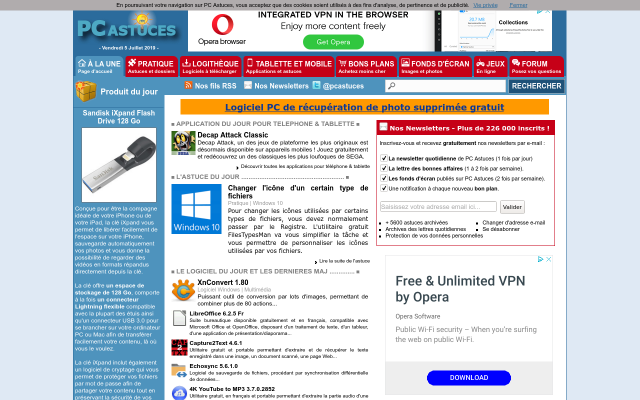Click Se désabonner link
Image resolution: width=640 pixels, height=400 pixels.
point(501,229)
